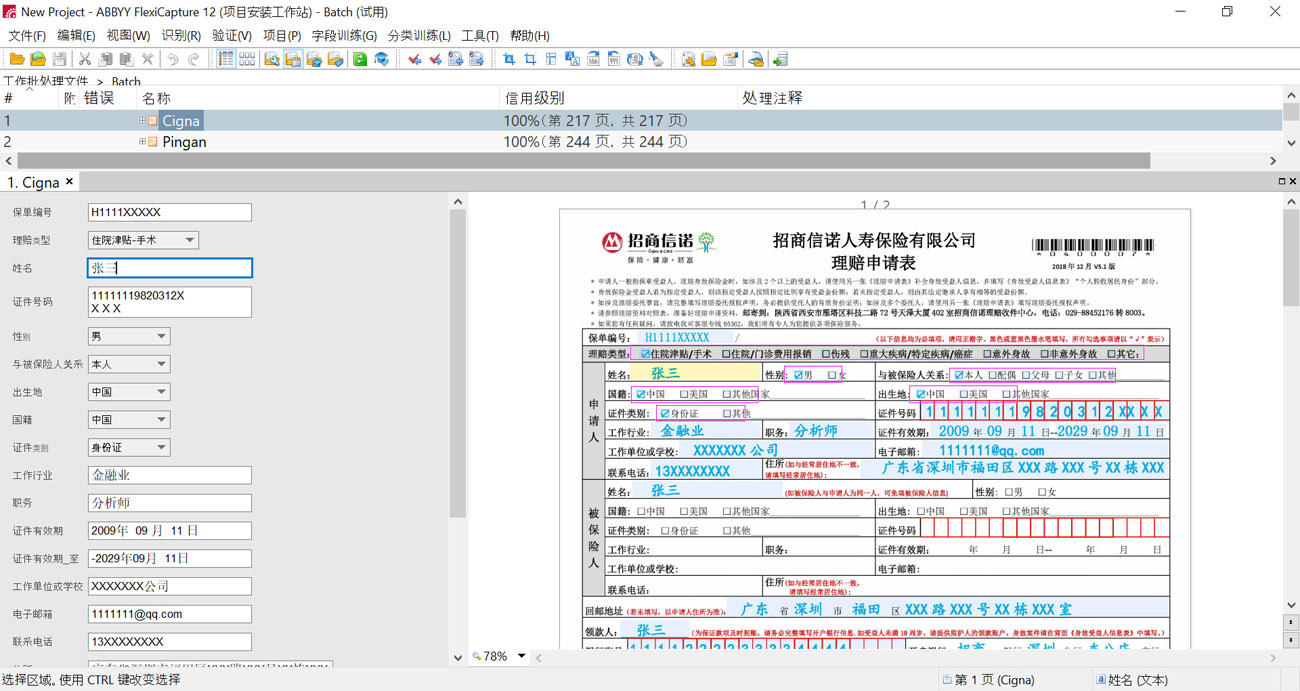1300x691 pixels.
Task: Click the batch list horizontal scrollbar
Action: click(x=583, y=160)
